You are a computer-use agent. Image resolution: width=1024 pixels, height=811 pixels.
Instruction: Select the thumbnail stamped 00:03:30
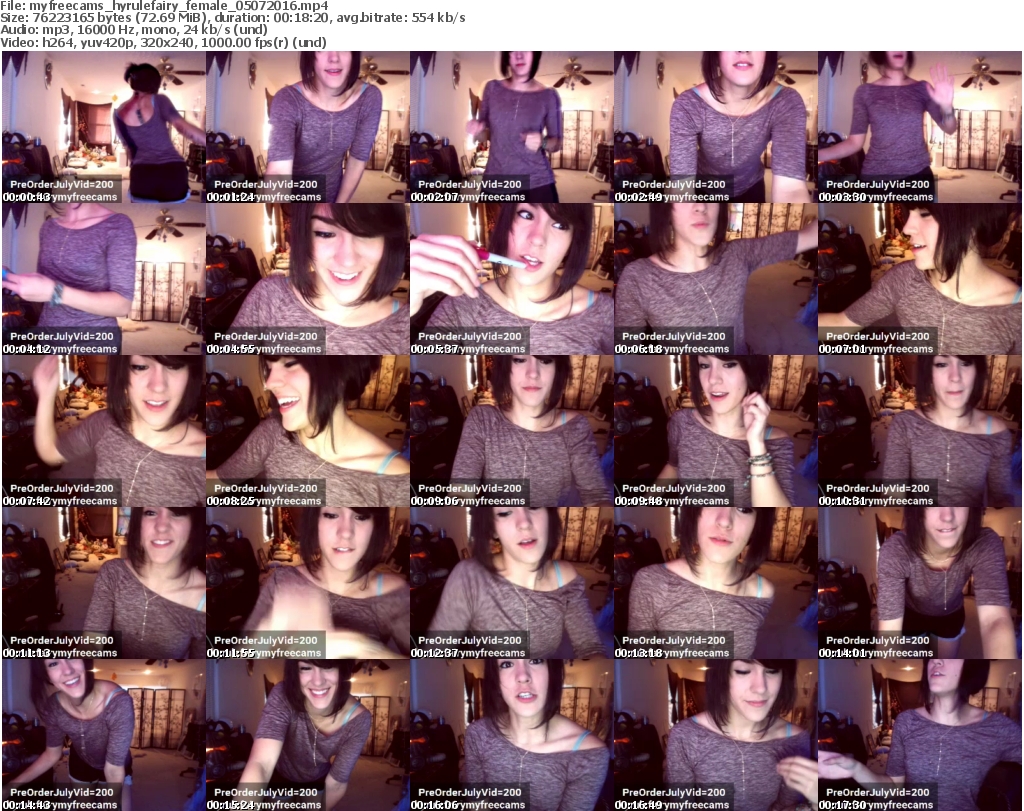[920, 127]
